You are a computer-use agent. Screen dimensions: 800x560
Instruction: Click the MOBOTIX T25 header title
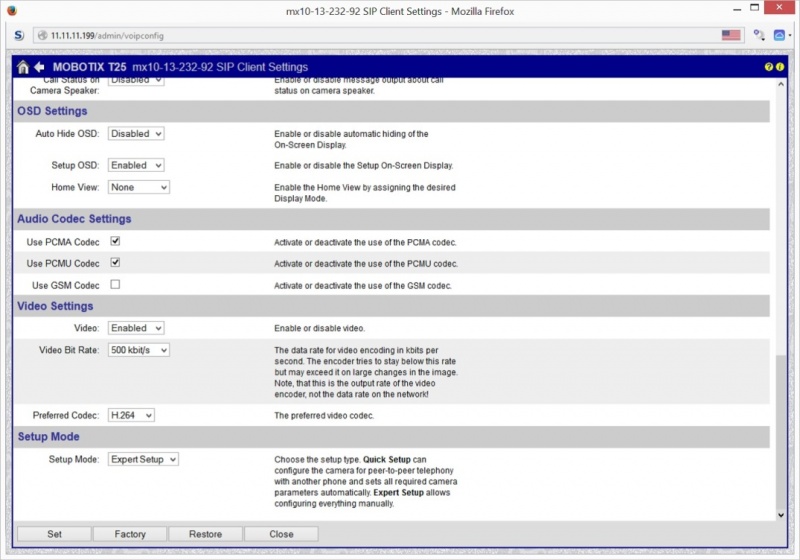(89, 67)
